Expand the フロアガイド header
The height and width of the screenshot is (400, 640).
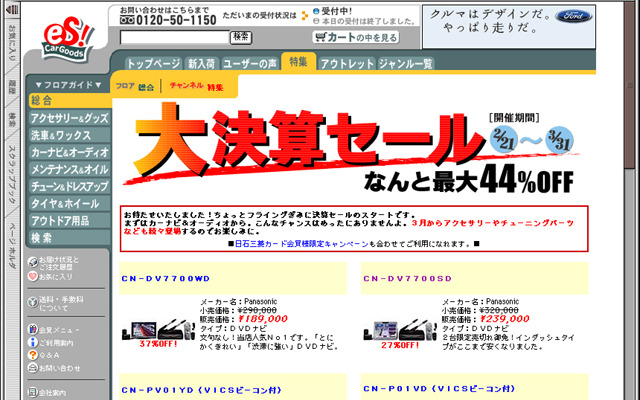tap(69, 85)
